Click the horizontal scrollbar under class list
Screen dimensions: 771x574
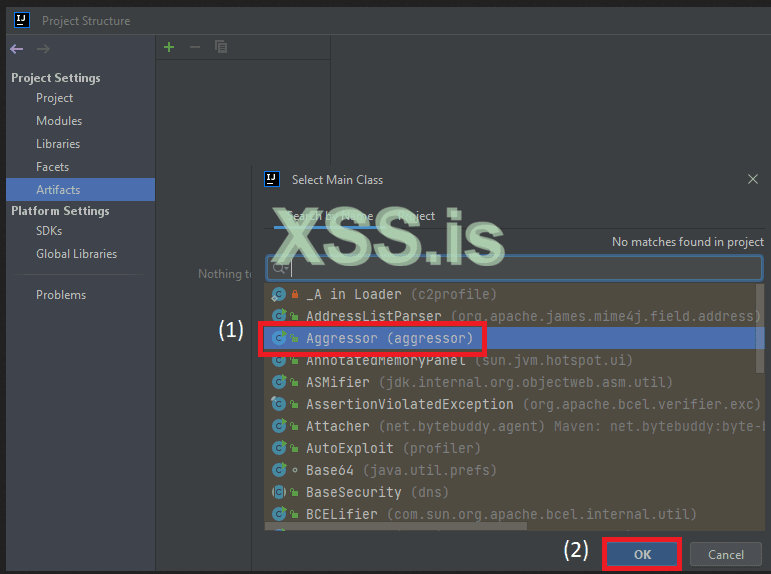pyautogui.click(x=396, y=526)
